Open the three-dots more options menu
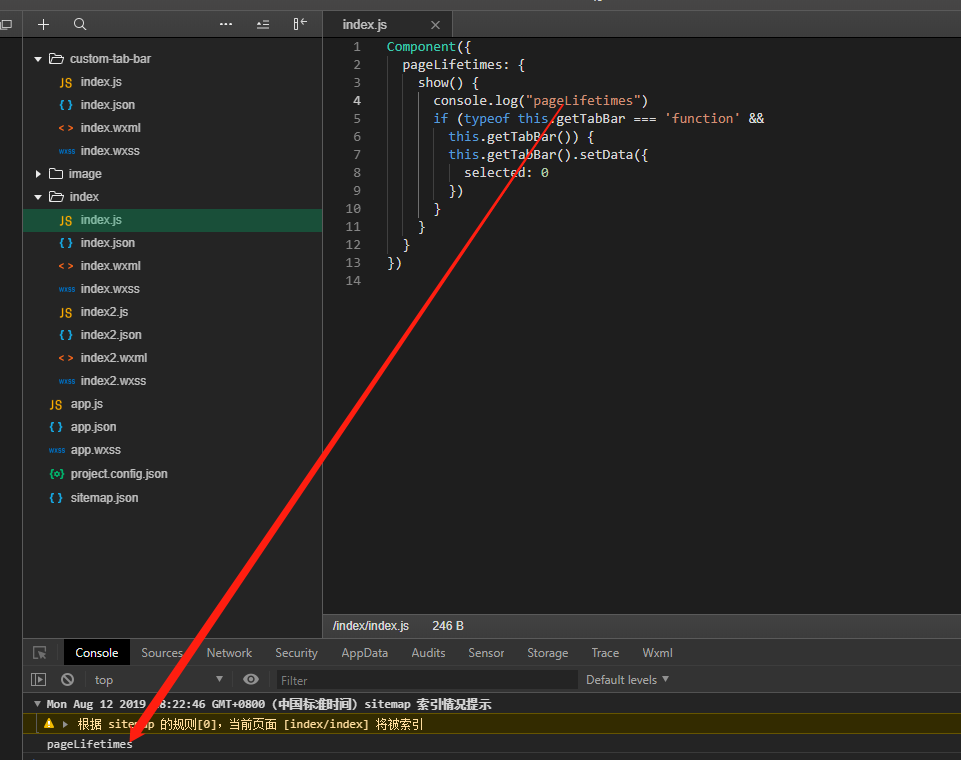The height and width of the screenshot is (760, 961). click(226, 25)
